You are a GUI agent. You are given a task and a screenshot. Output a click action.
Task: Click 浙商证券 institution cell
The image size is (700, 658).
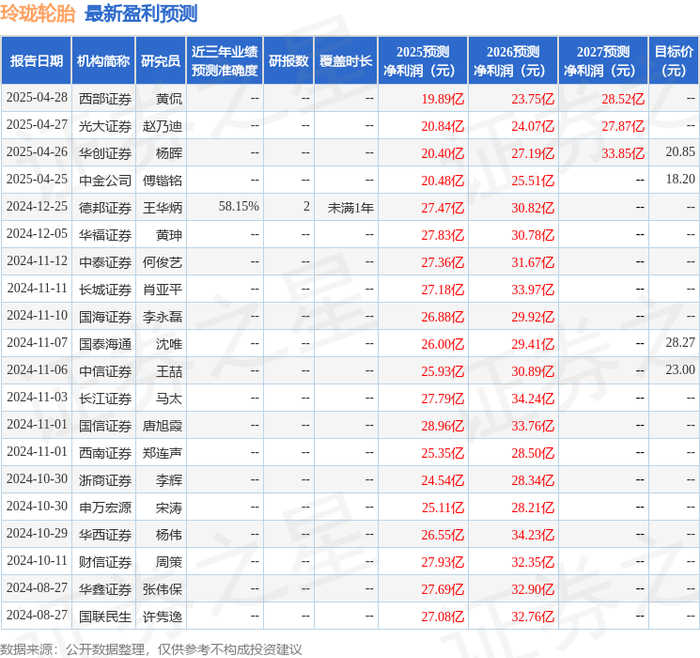coord(105,480)
